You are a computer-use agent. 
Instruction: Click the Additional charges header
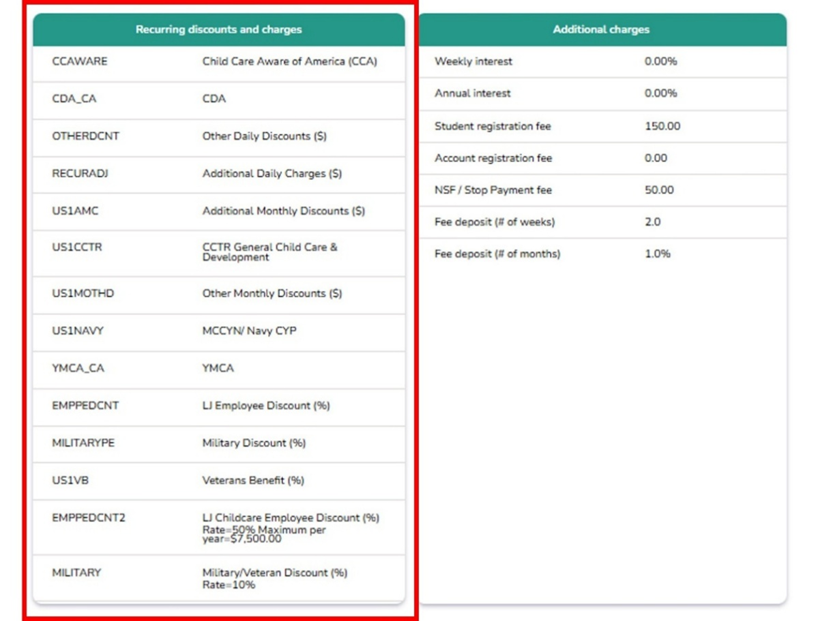click(x=601, y=30)
